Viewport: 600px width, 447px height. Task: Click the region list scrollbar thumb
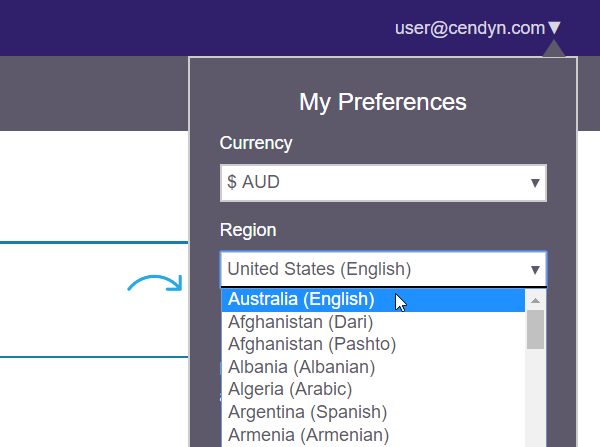pyautogui.click(x=535, y=330)
